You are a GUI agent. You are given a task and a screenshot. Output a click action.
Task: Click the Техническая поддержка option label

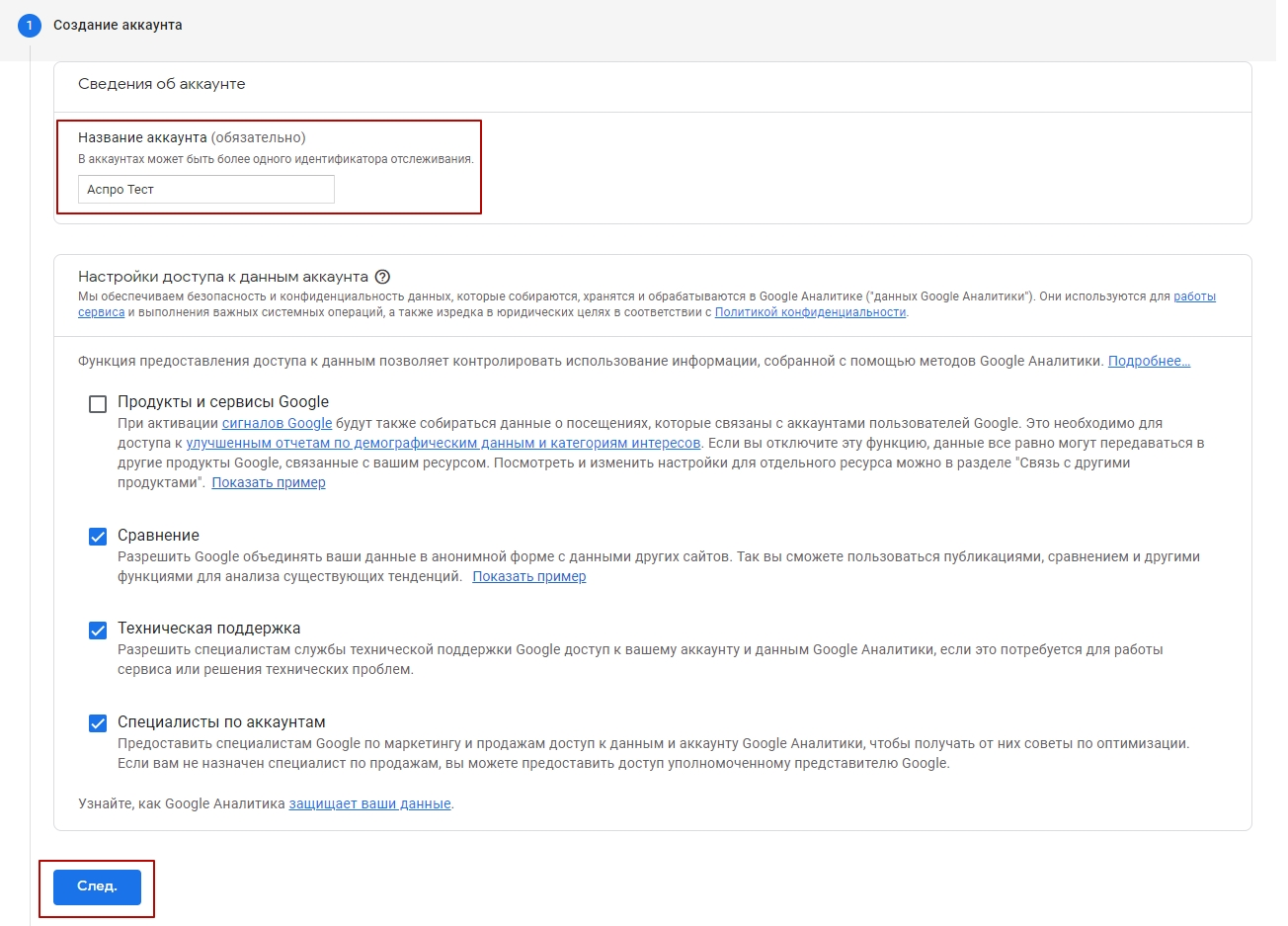tap(208, 629)
